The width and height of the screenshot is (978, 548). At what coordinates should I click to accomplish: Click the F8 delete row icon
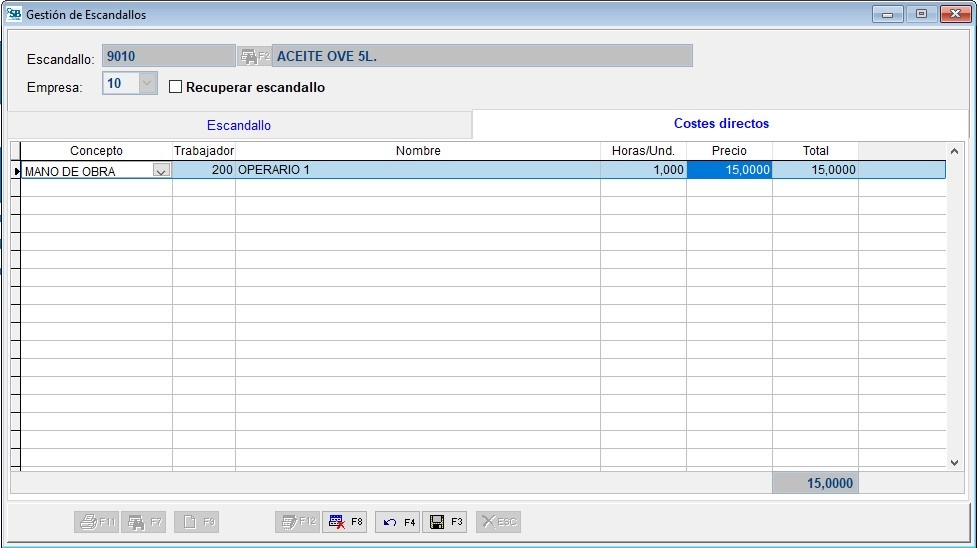(337, 522)
